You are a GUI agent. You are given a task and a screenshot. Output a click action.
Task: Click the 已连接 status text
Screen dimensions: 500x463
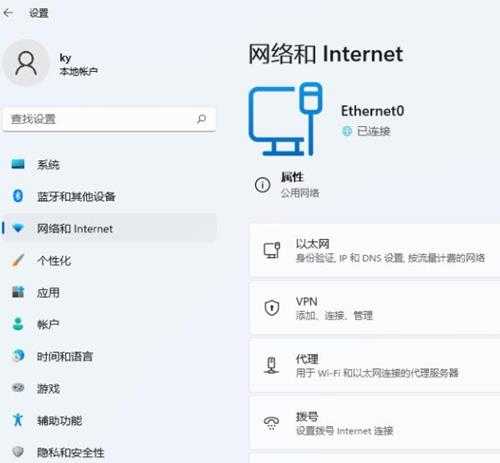tap(373, 131)
